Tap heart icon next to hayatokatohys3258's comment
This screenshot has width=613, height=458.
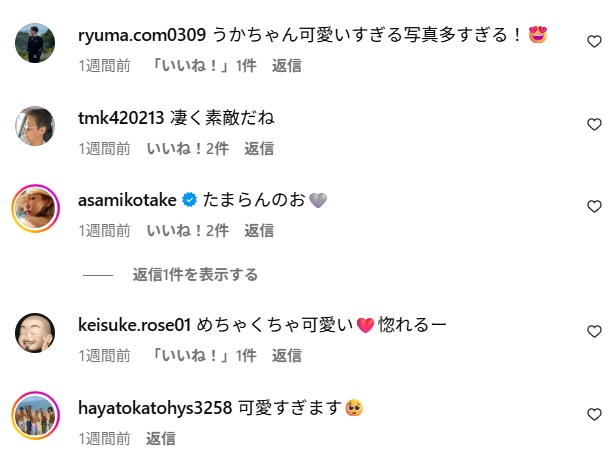[594, 414]
